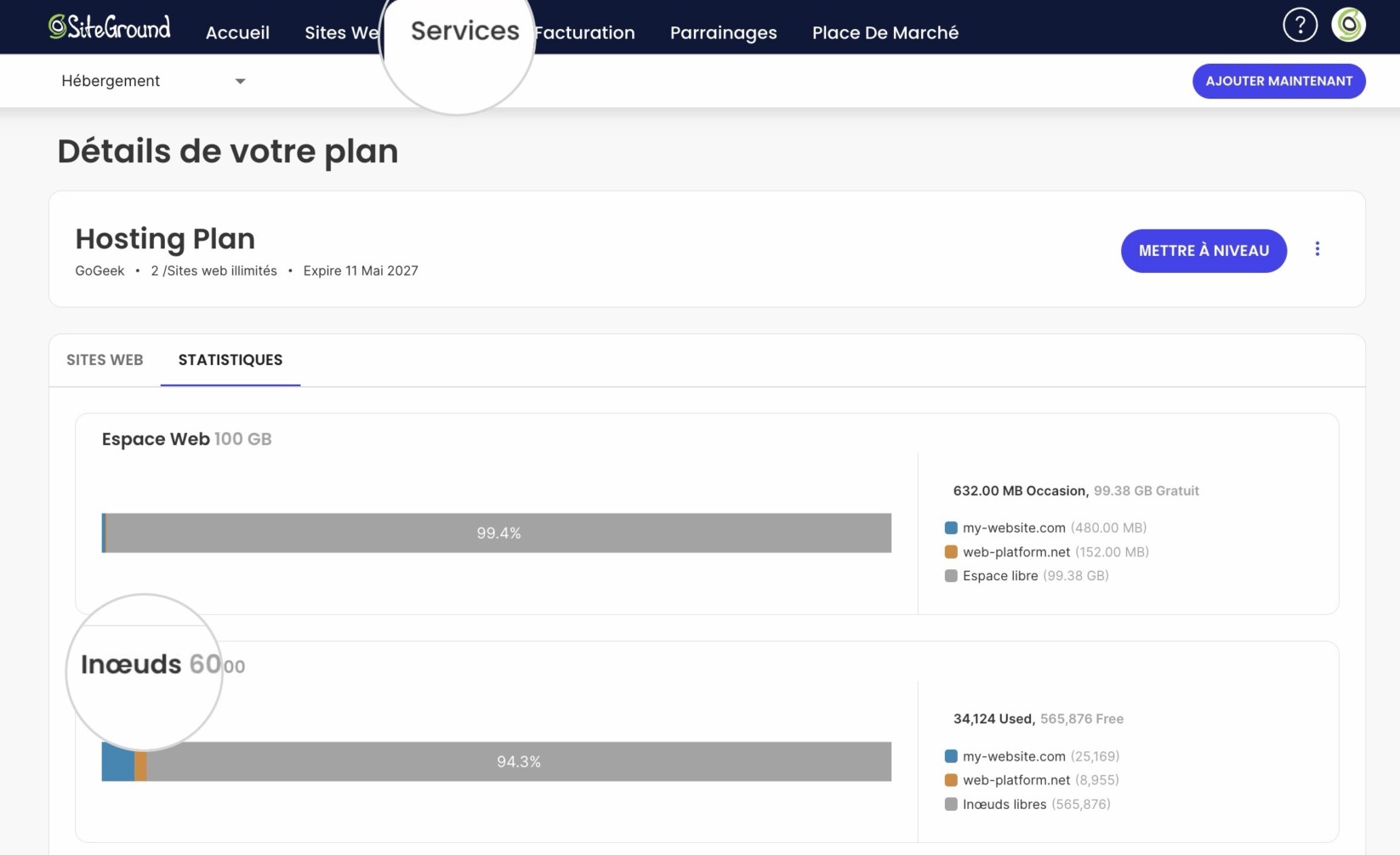Go to Place De Marché
The height and width of the screenshot is (855, 1400).
tap(885, 32)
